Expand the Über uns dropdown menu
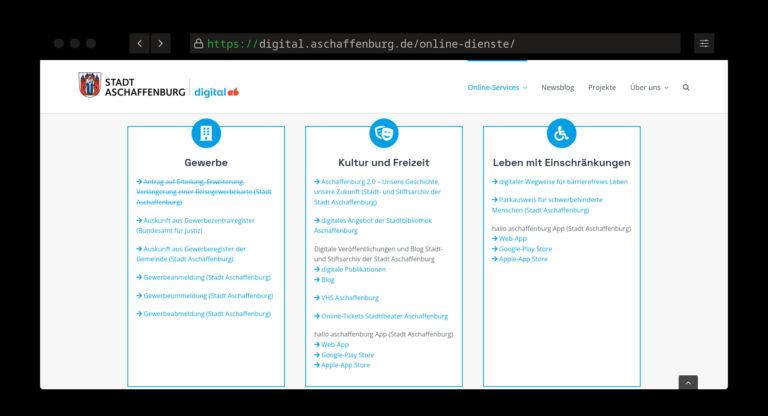The height and width of the screenshot is (416, 768). point(649,87)
